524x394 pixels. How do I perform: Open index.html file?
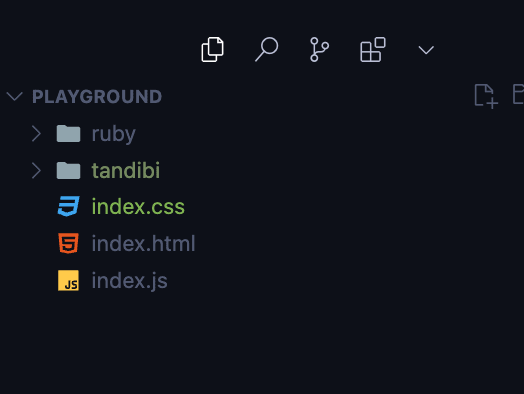[143, 243]
